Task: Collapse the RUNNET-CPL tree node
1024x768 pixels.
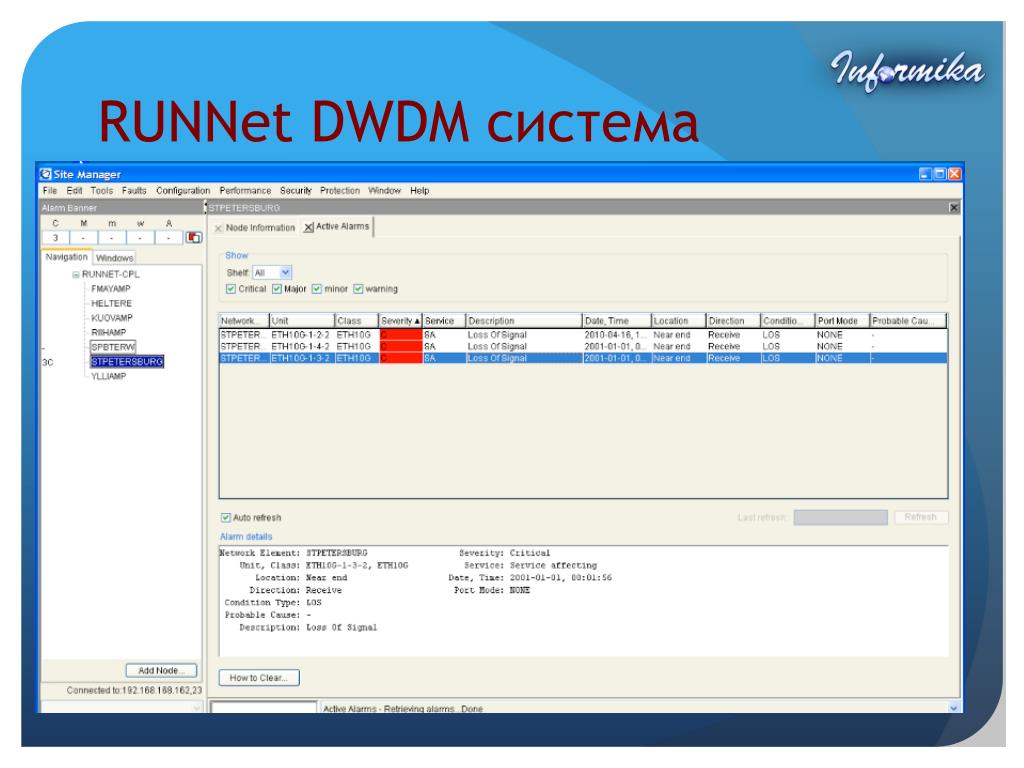Action: click(x=76, y=275)
